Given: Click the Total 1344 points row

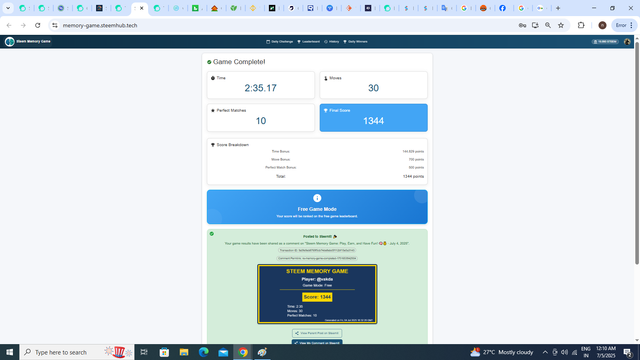Looking at the screenshot, I should tap(317, 176).
